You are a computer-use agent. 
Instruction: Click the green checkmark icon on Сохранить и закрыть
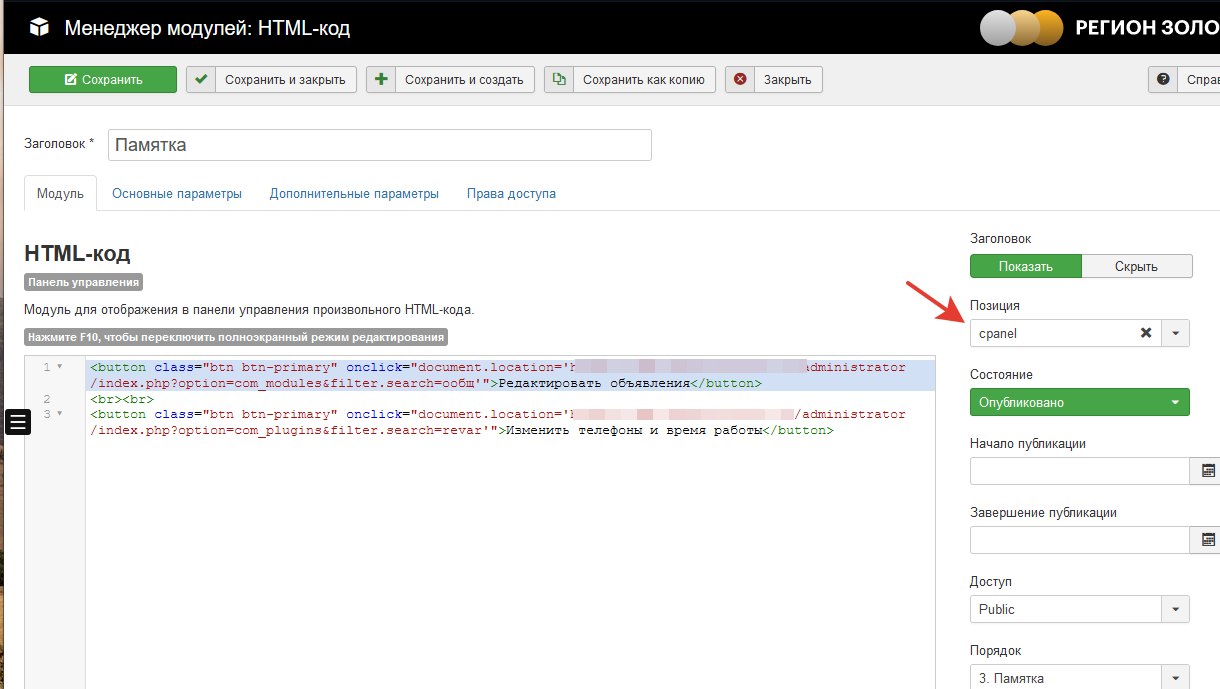click(x=201, y=80)
